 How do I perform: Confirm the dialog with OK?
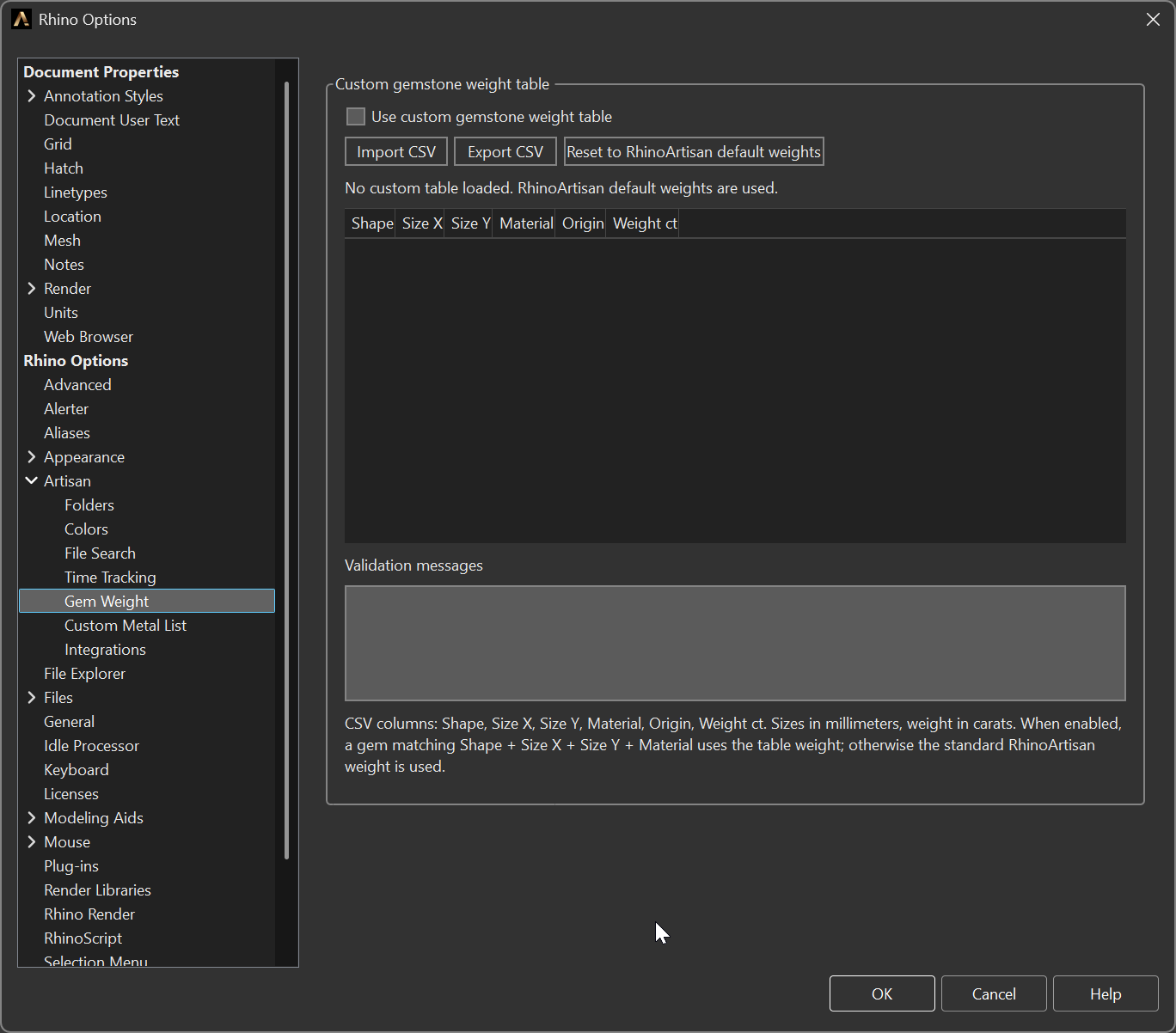[882, 993]
